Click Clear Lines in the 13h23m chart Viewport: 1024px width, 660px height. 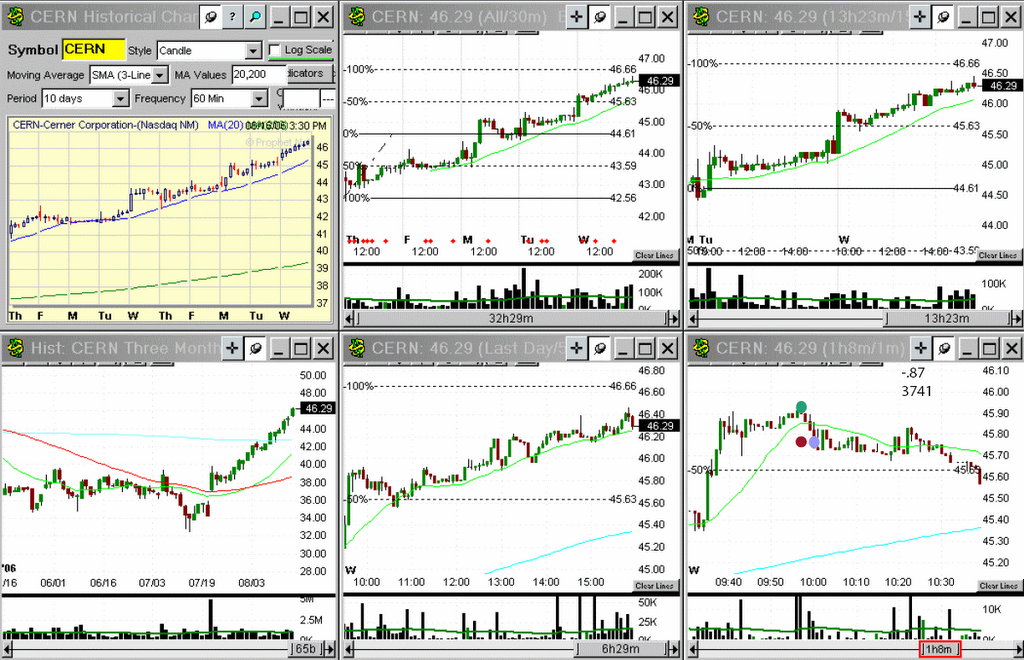pos(997,255)
